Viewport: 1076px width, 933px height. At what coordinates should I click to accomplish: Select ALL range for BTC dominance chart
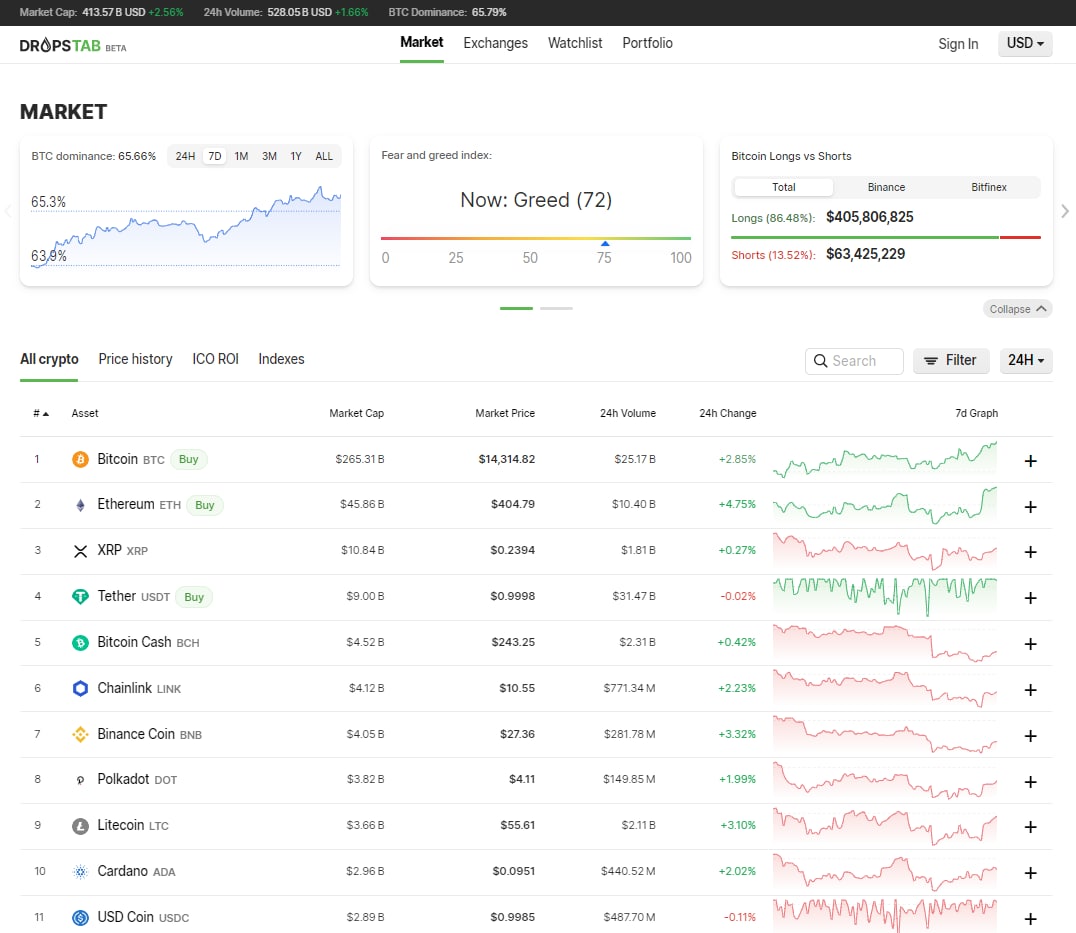(324, 156)
